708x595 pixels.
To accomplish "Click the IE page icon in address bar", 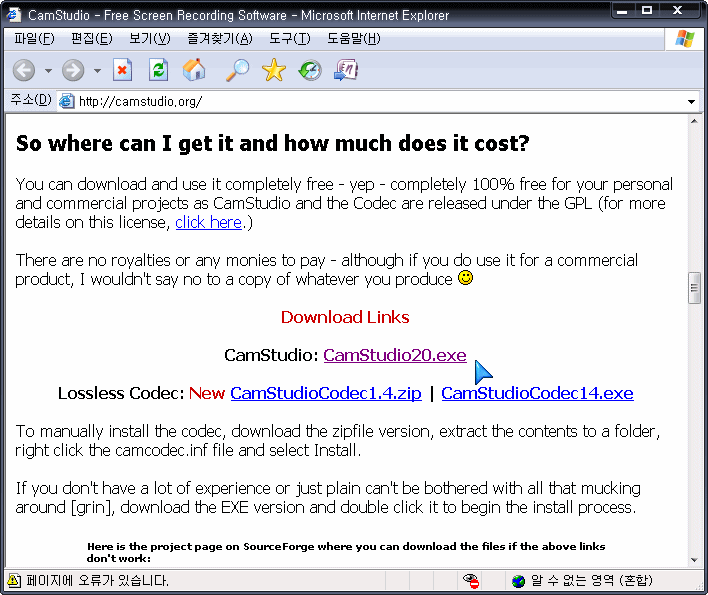I will click(66, 101).
